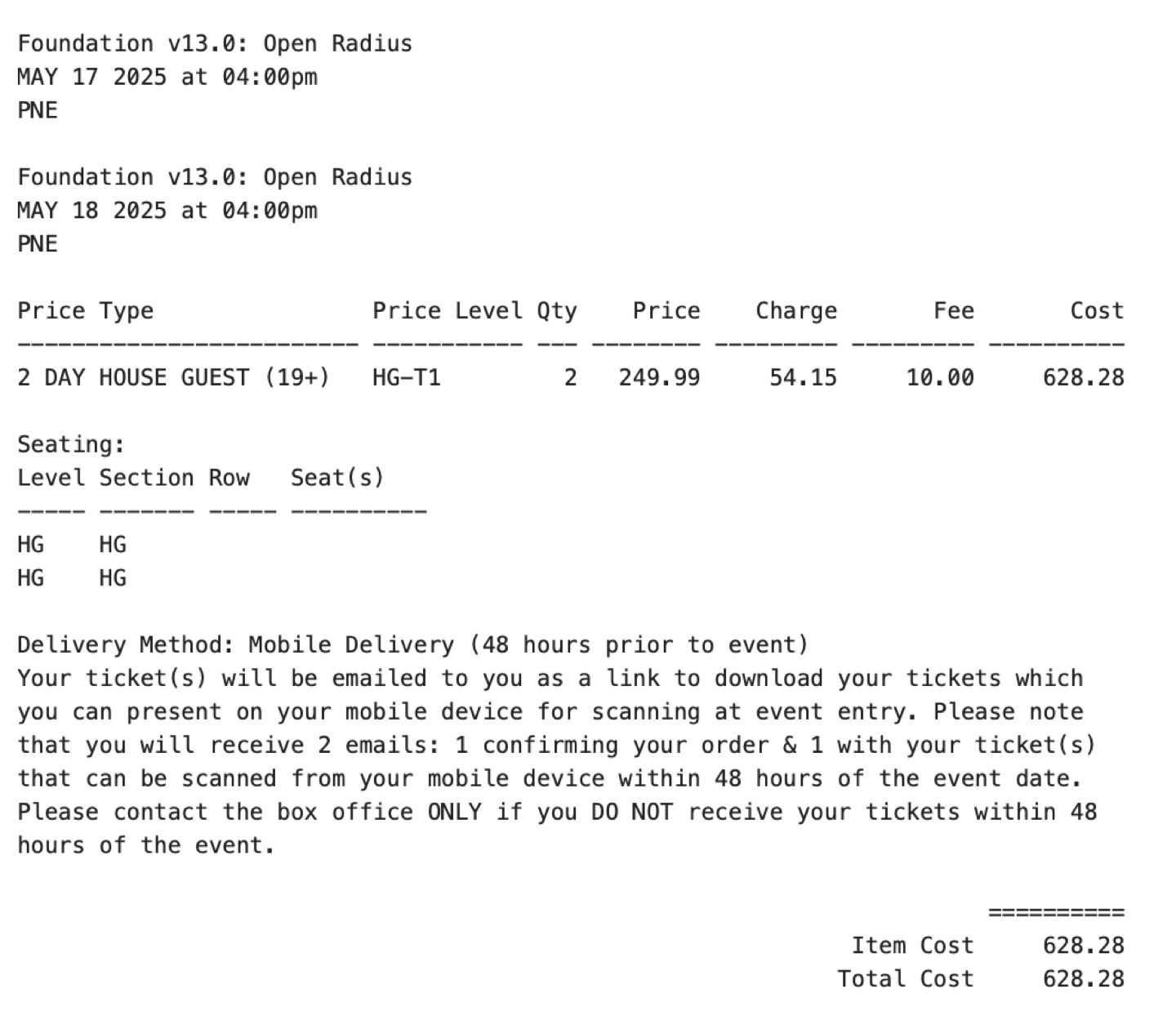
Task: Click the Delivery Method: Mobile Delivery line
Action: point(412,645)
